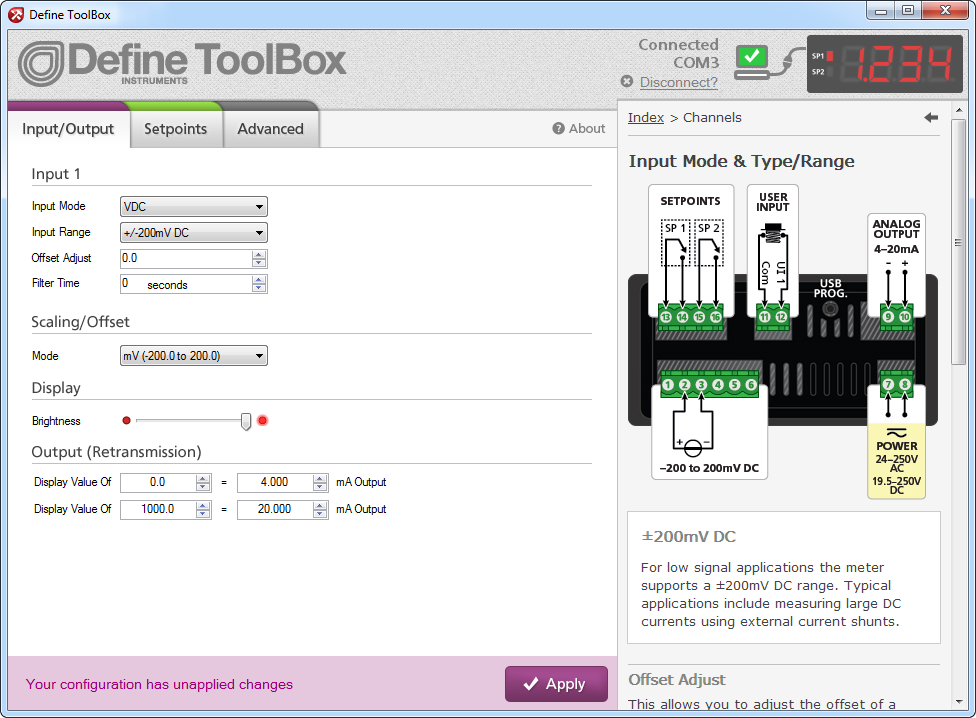Image resolution: width=976 pixels, height=718 pixels.
Task: Click the USB PROG. port in diagram
Action: pyautogui.click(x=830, y=307)
